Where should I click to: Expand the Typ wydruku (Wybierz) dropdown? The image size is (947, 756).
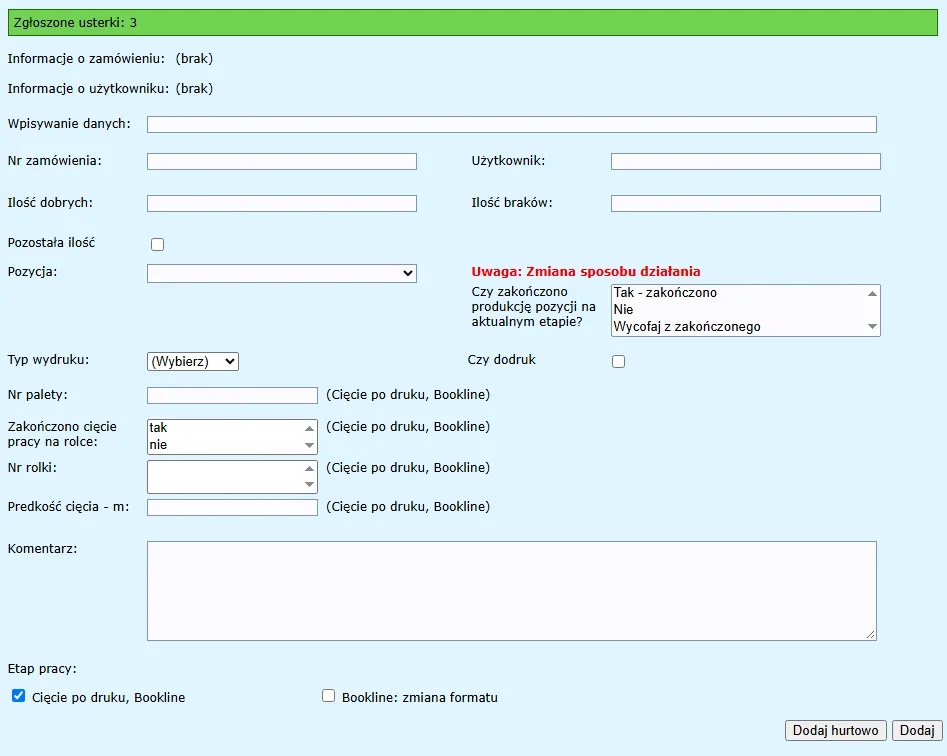click(193, 361)
